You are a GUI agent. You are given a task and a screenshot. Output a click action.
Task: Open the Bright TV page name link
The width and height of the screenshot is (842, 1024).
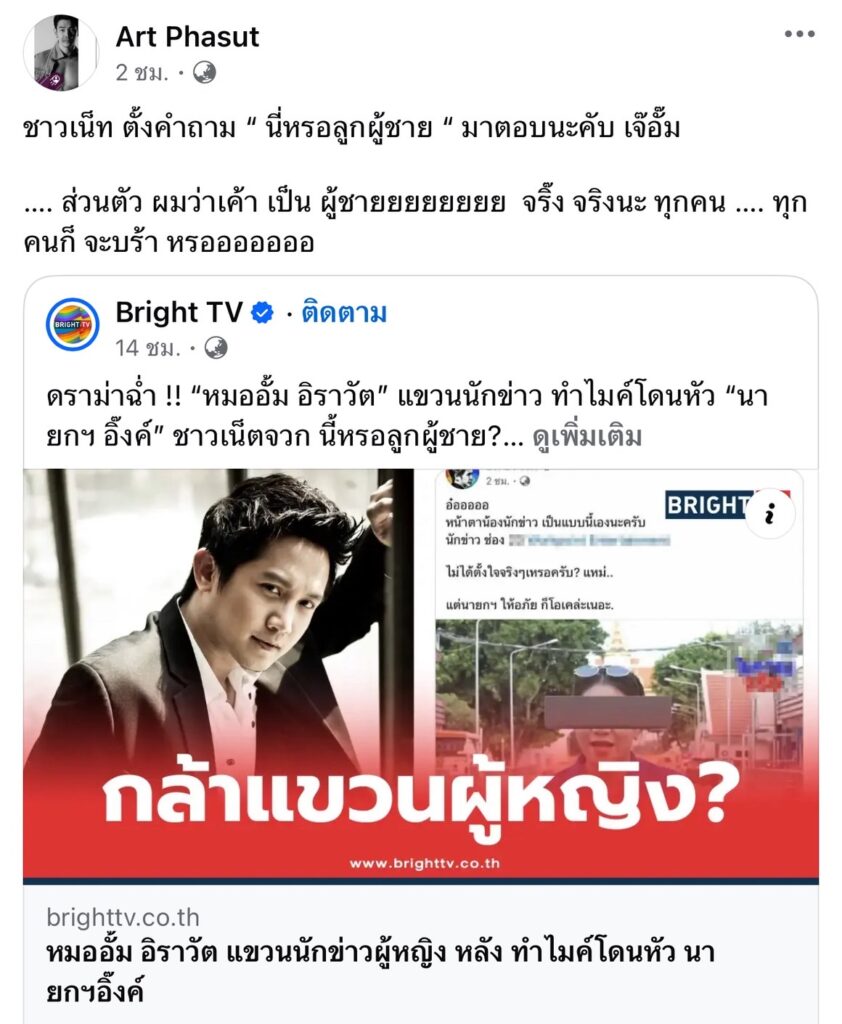179,312
